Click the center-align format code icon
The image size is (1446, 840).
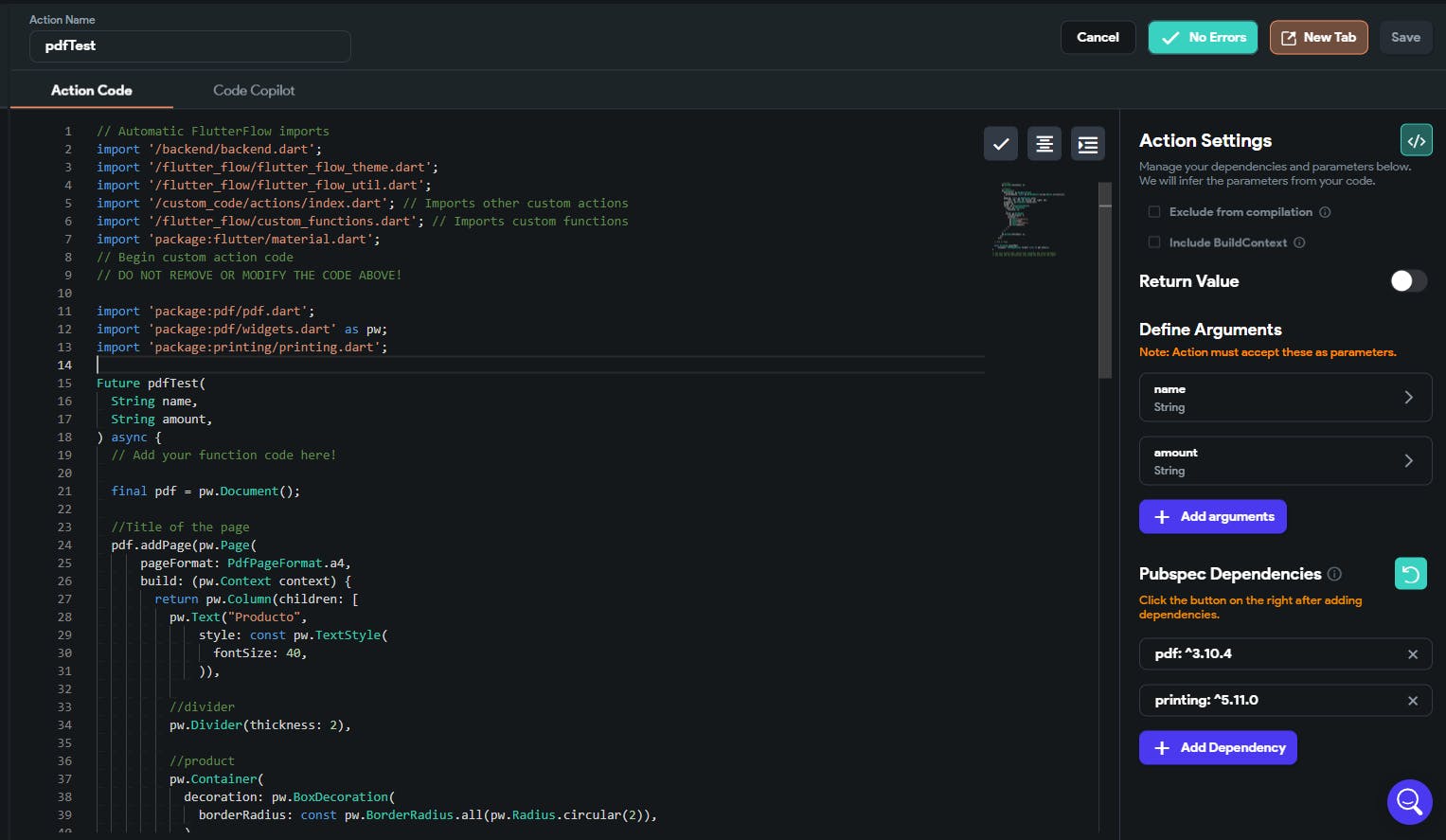click(x=1044, y=144)
